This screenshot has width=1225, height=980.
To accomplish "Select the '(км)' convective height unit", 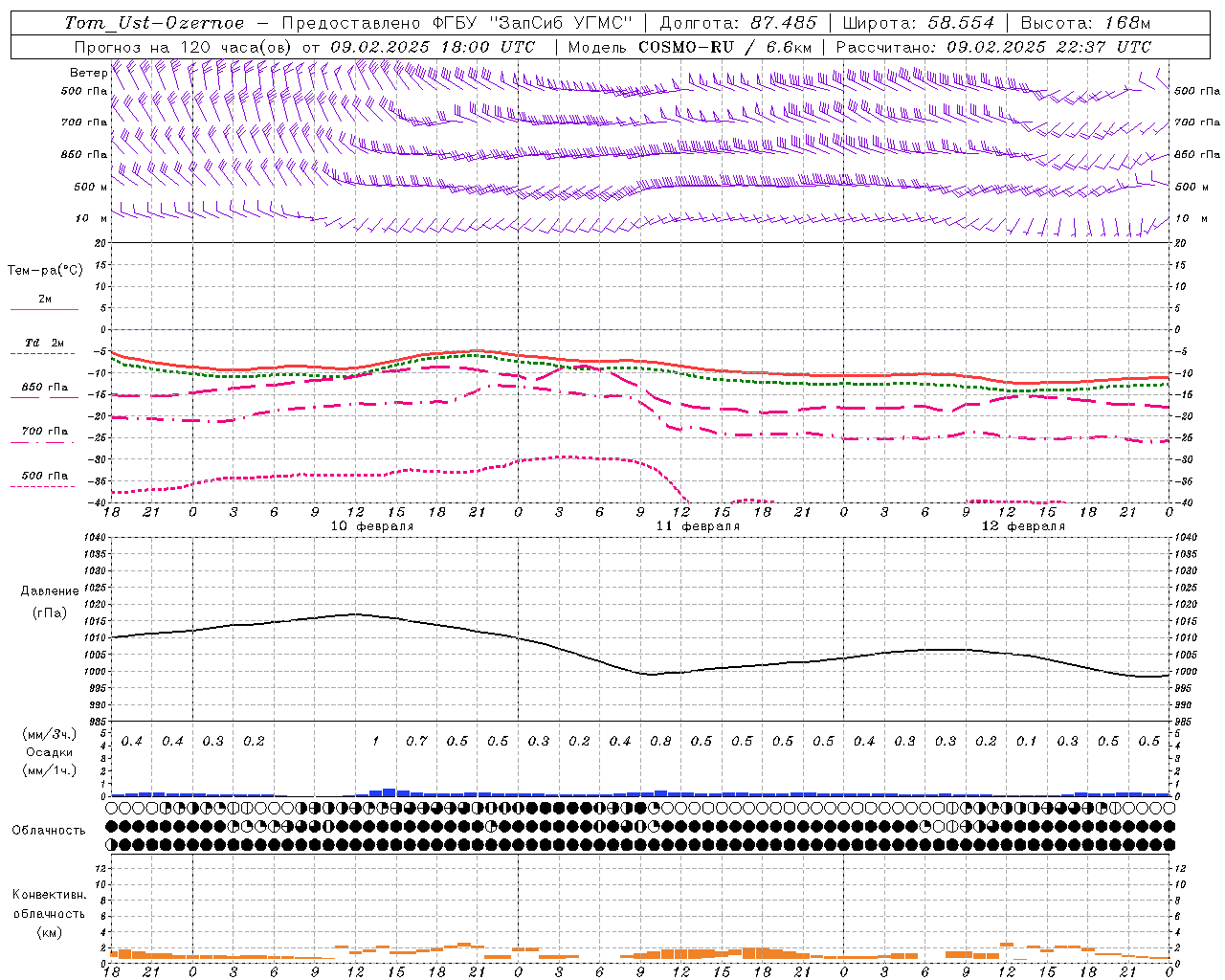I will click(49, 932).
